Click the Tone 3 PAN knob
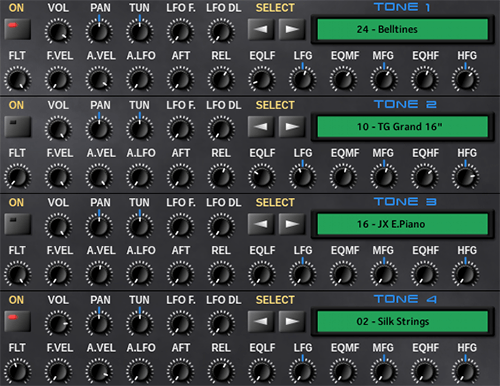 pyautogui.click(x=99, y=226)
